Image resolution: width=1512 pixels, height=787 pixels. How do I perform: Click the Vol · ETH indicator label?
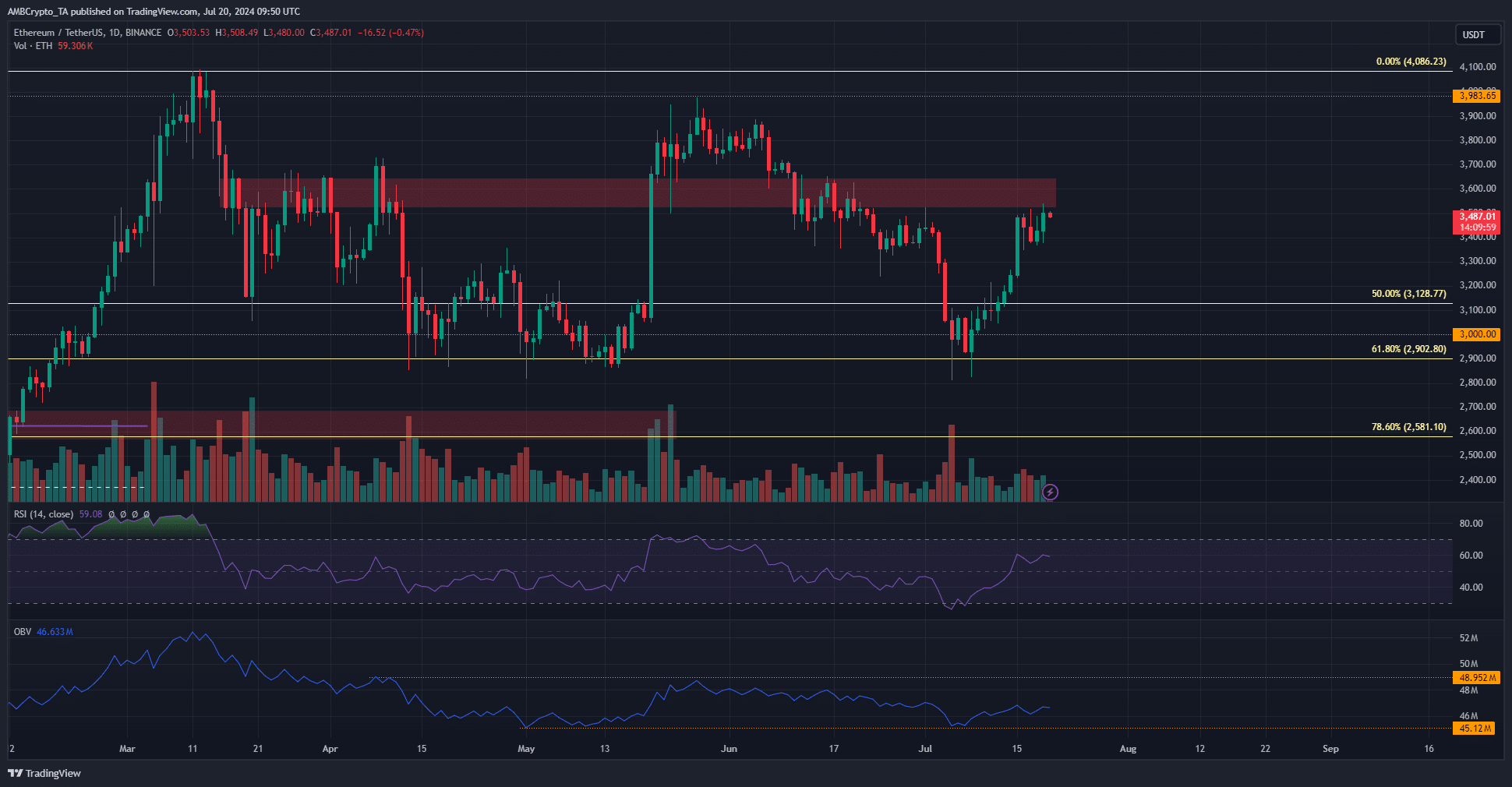(33, 46)
